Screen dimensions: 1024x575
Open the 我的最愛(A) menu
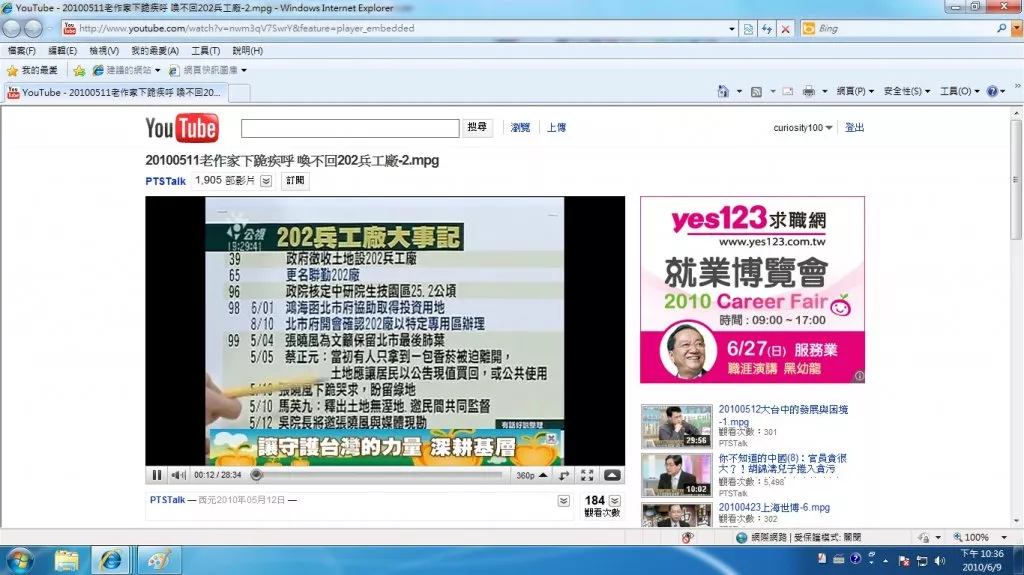pos(155,50)
